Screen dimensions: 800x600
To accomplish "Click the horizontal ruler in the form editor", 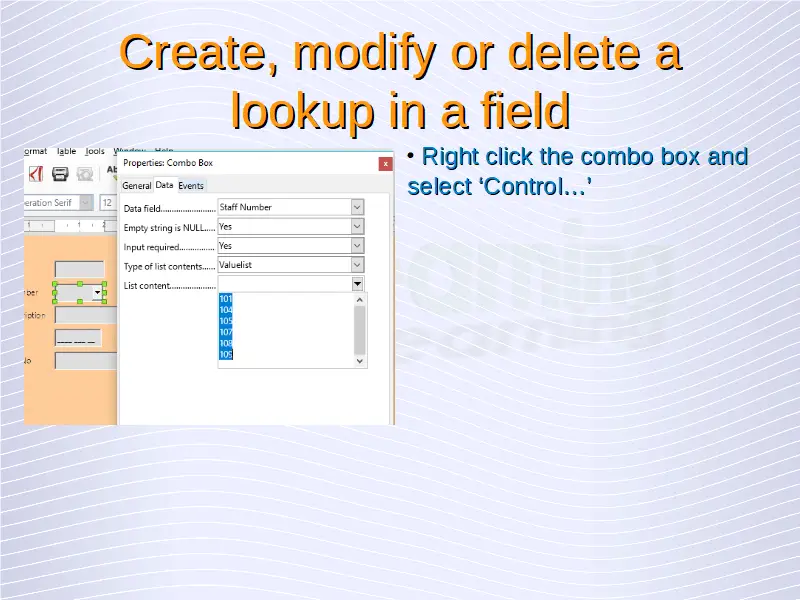I will (x=70, y=225).
